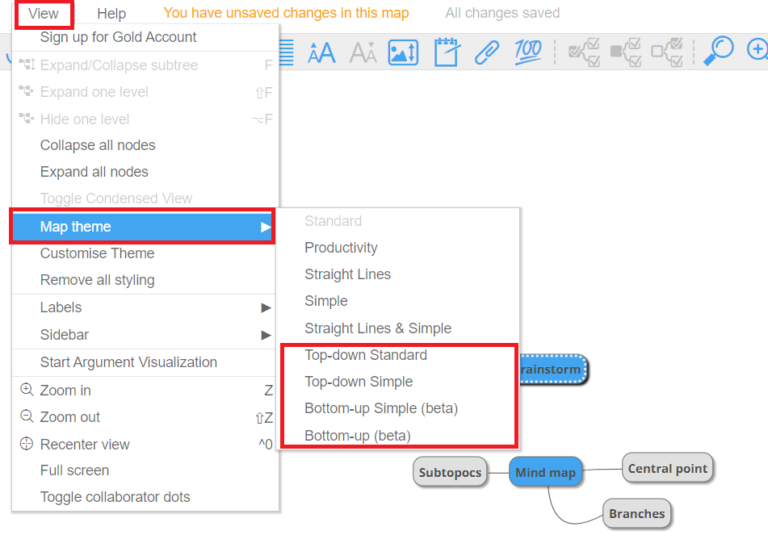The width and height of the screenshot is (768, 560).
Task: Click the Recenter view crosshair icon
Action: (26, 444)
